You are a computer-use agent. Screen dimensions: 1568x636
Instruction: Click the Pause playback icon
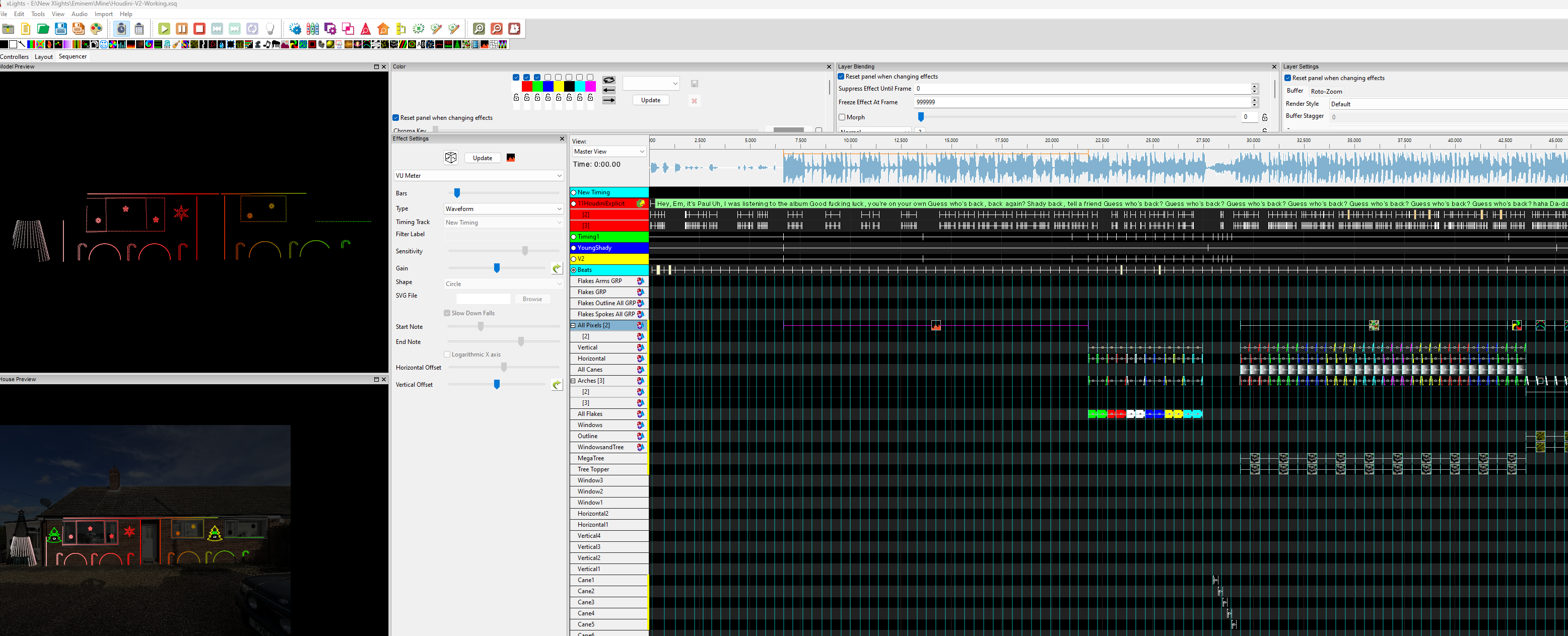181,29
